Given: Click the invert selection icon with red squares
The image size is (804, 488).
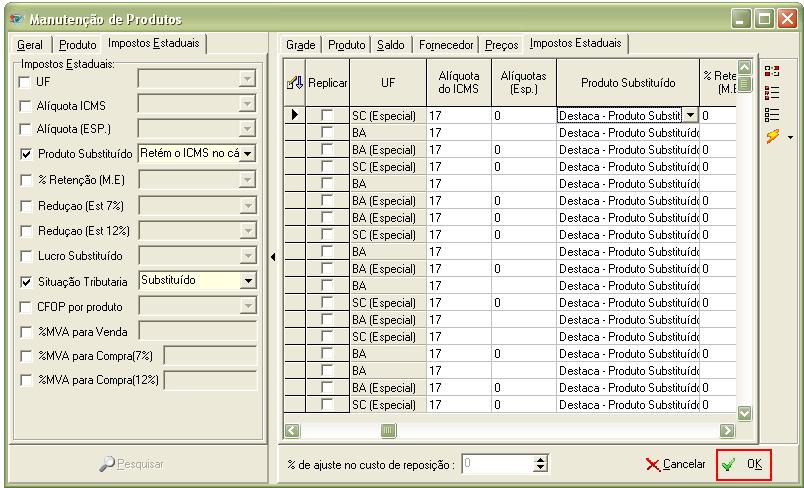Looking at the screenshot, I should pos(772,71).
